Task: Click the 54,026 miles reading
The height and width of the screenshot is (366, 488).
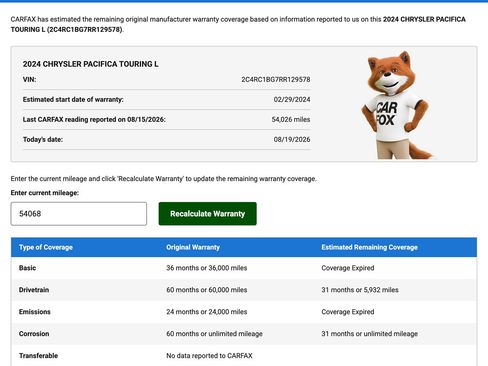Action: pos(291,119)
